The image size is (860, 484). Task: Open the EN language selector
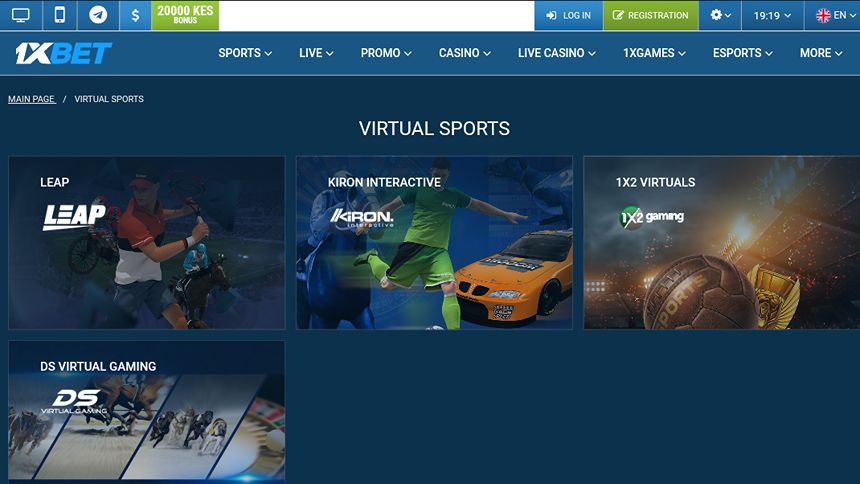coord(835,15)
